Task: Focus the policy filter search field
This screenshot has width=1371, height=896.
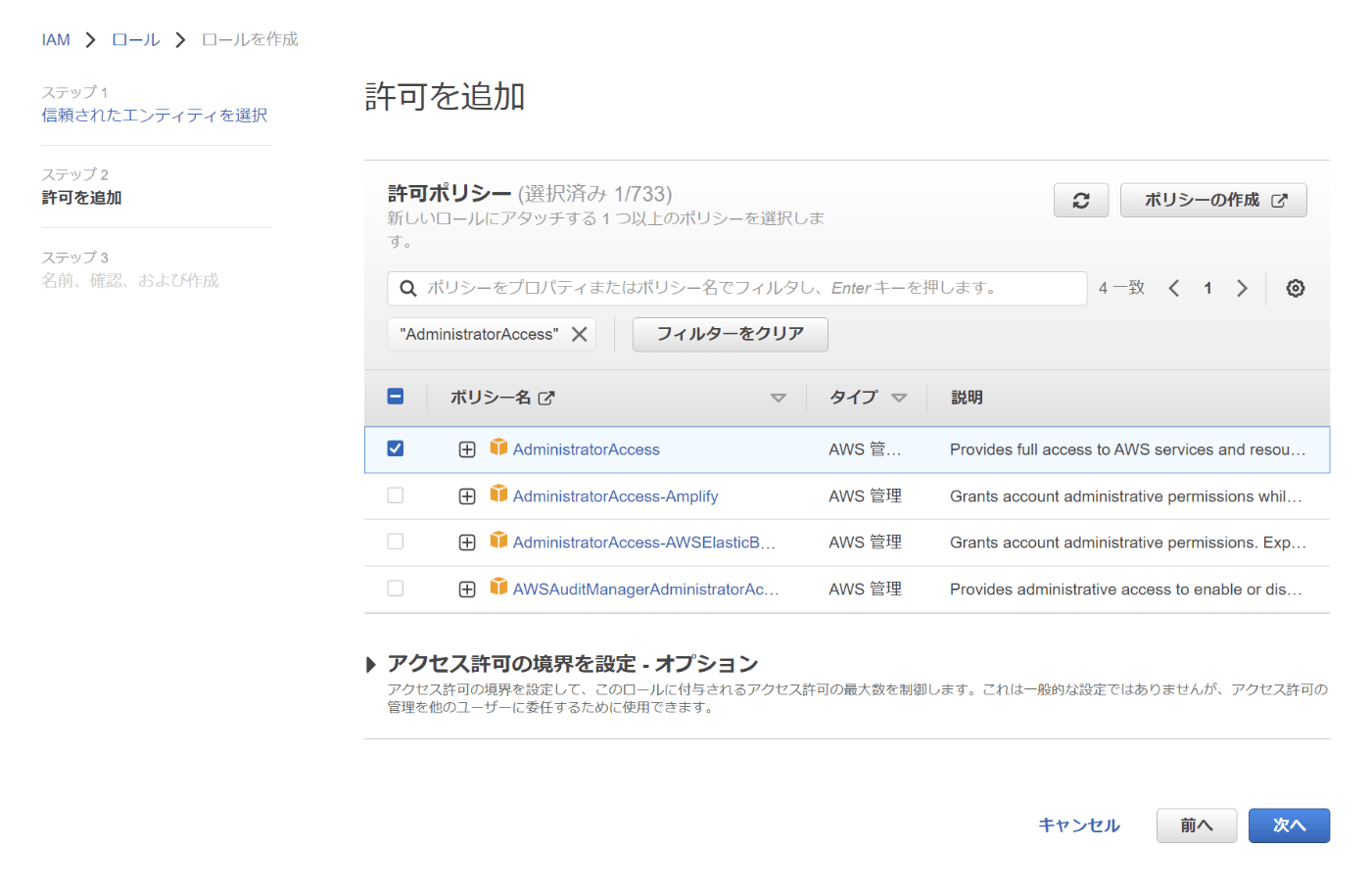Action: point(737,288)
